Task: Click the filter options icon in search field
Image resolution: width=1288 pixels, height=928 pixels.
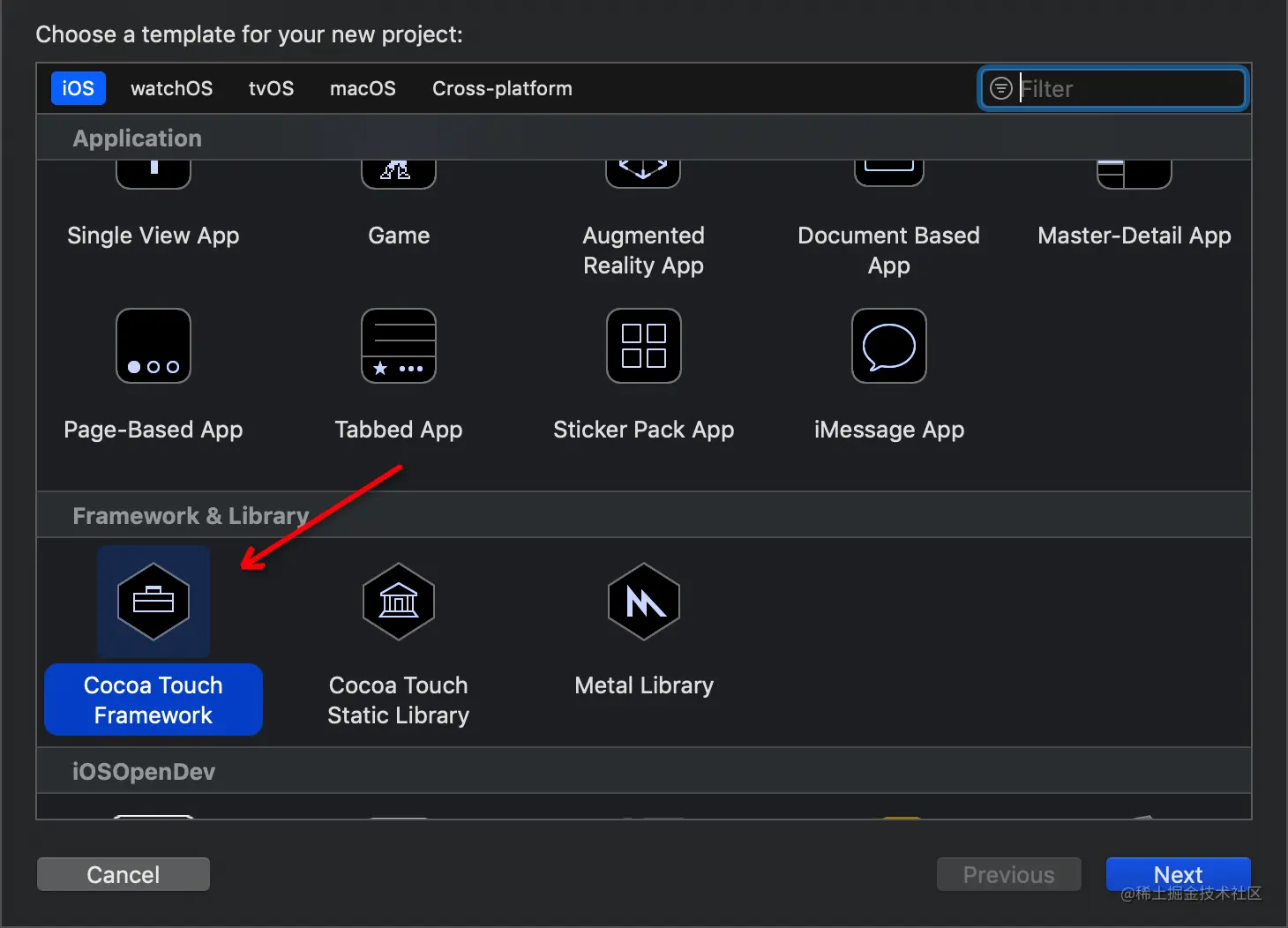Action: coord(1001,88)
